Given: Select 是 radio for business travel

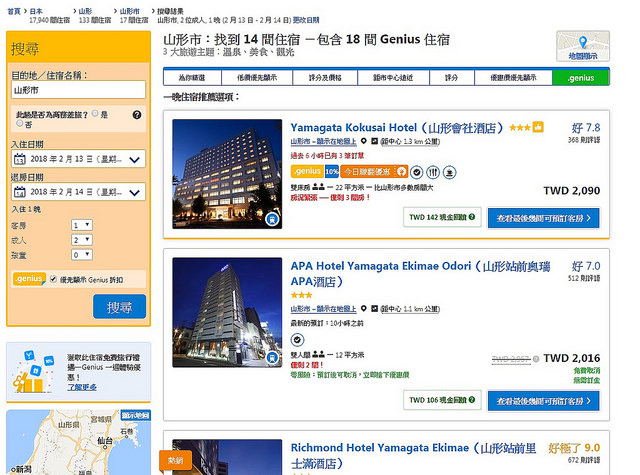Looking at the screenshot, I should (95, 113).
